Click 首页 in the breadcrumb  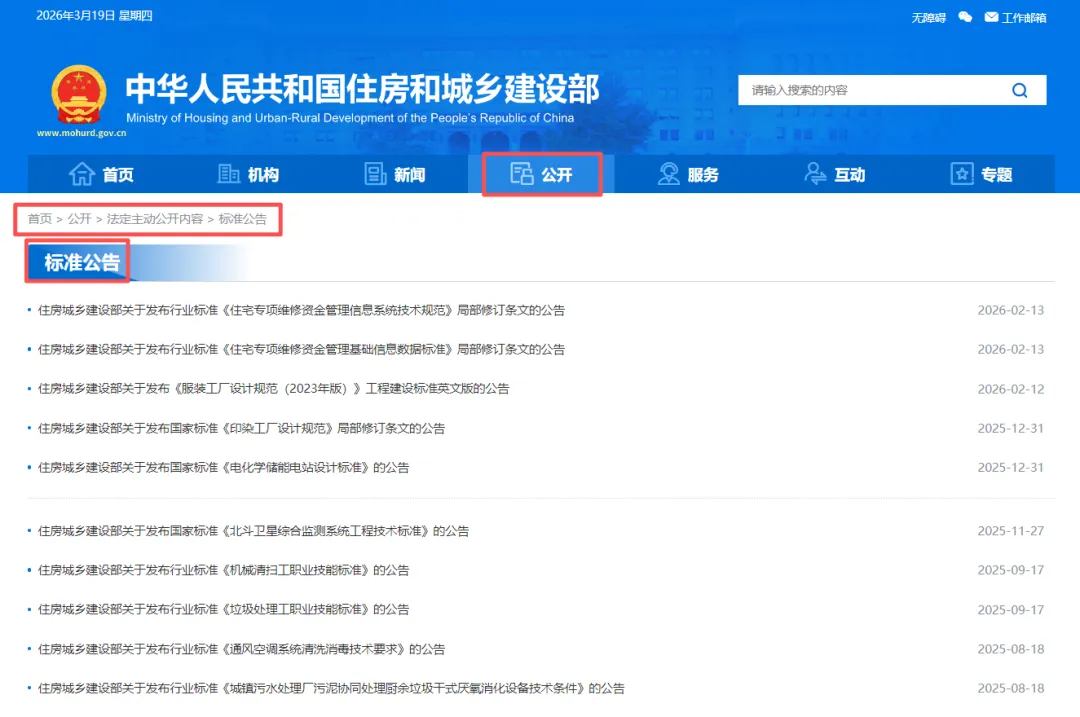coord(40,219)
